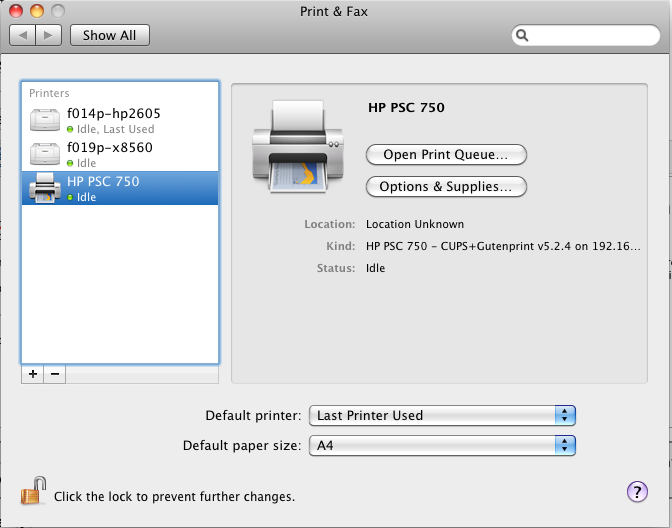Image resolution: width=672 pixels, height=528 pixels.
Task: Open Options & Supplies dialog
Action: click(446, 186)
